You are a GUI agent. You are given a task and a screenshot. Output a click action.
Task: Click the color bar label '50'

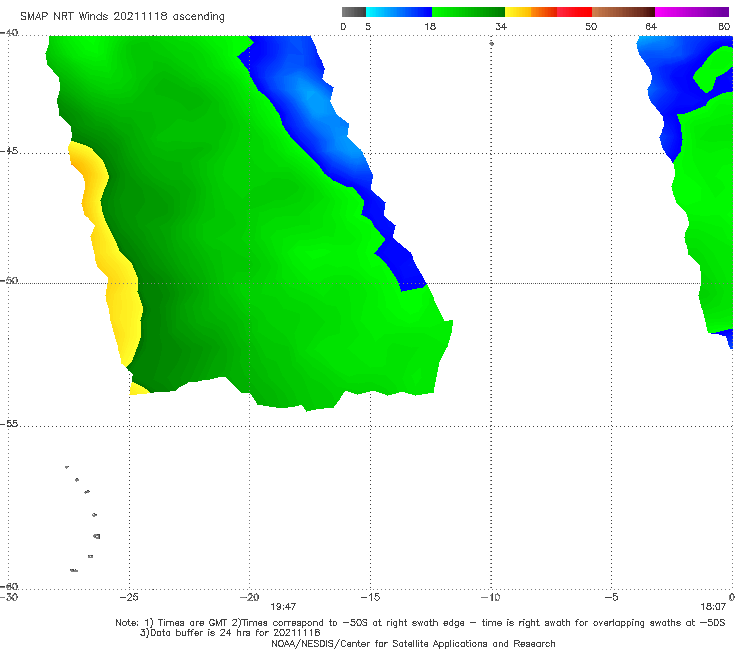[x=591, y=27]
